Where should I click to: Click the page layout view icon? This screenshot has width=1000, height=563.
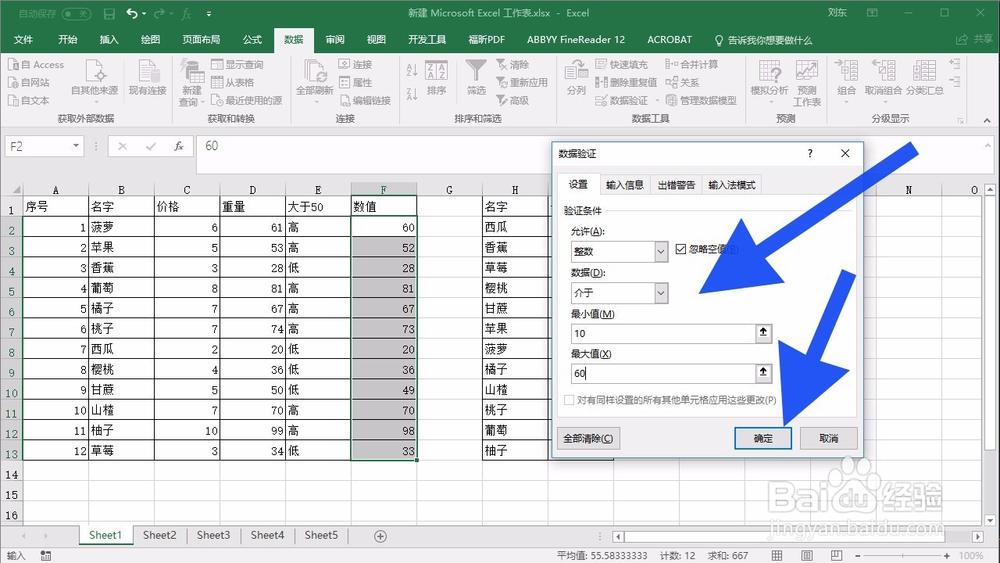807,556
